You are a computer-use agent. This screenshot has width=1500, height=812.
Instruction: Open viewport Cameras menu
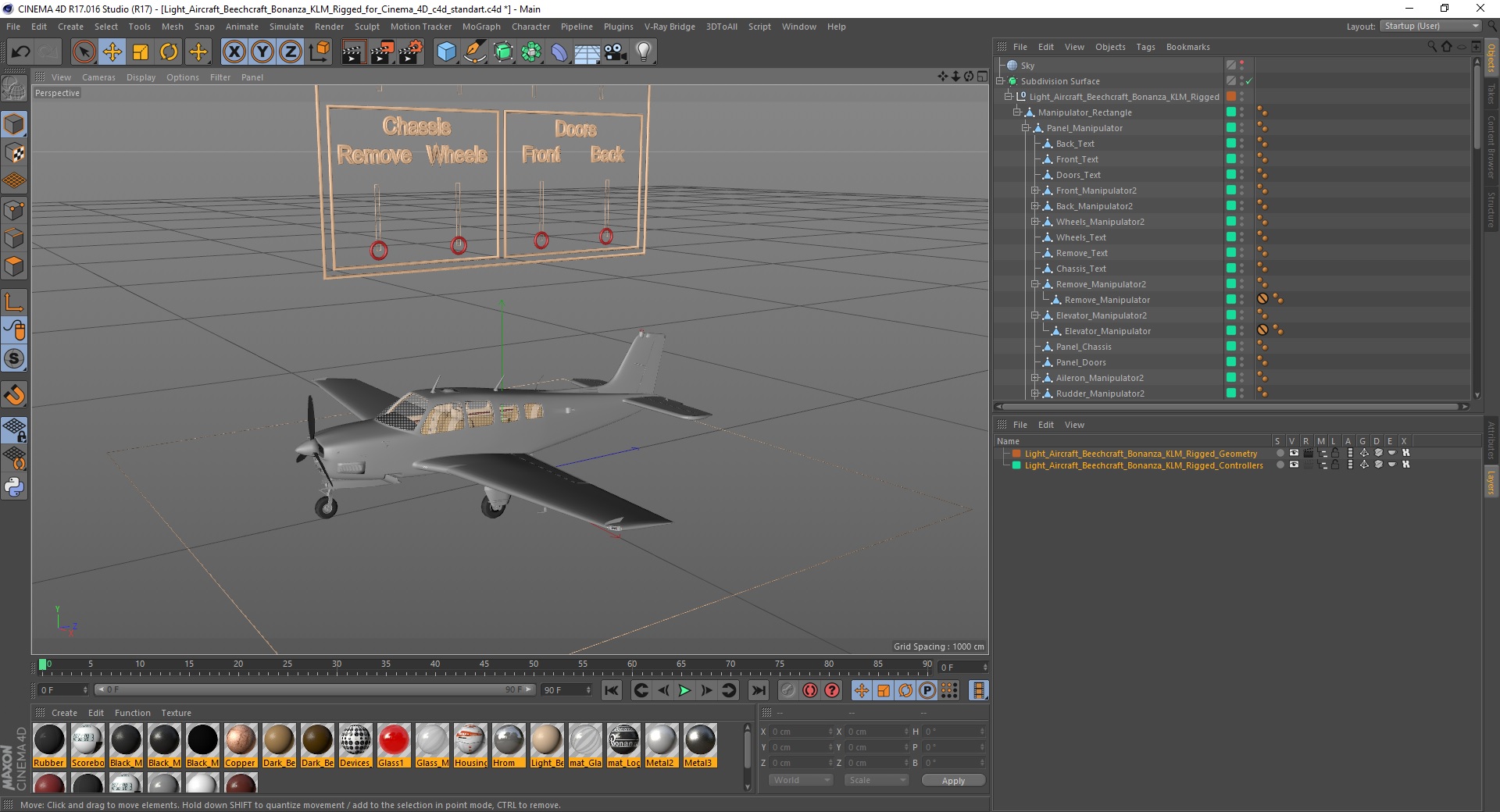click(x=98, y=77)
